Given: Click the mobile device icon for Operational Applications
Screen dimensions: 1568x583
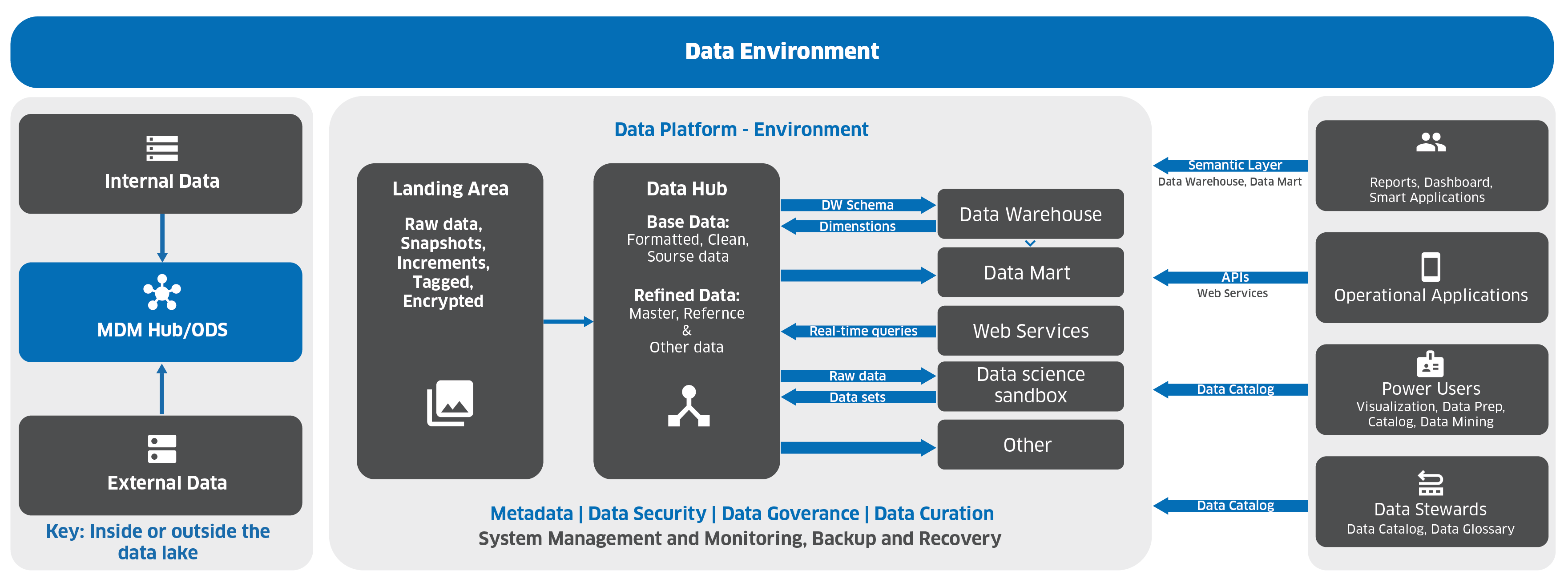Looking at the screenshot, I should click(1431, 267).
